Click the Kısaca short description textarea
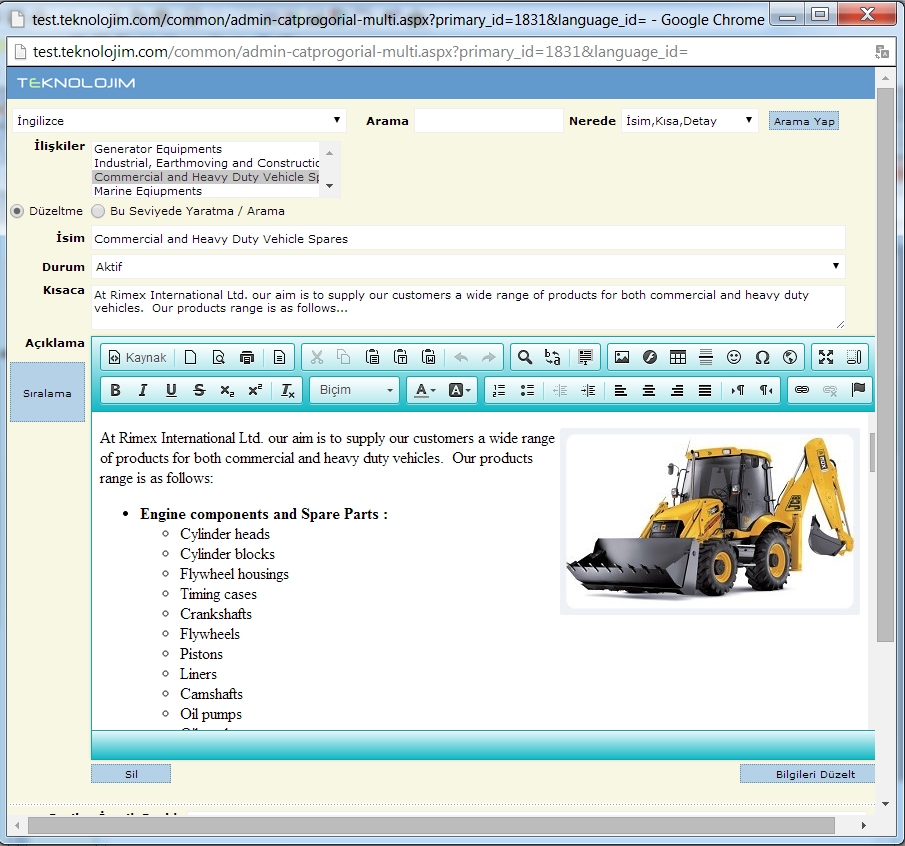Screen dimensions: 905x846 (x=468, y=308)
